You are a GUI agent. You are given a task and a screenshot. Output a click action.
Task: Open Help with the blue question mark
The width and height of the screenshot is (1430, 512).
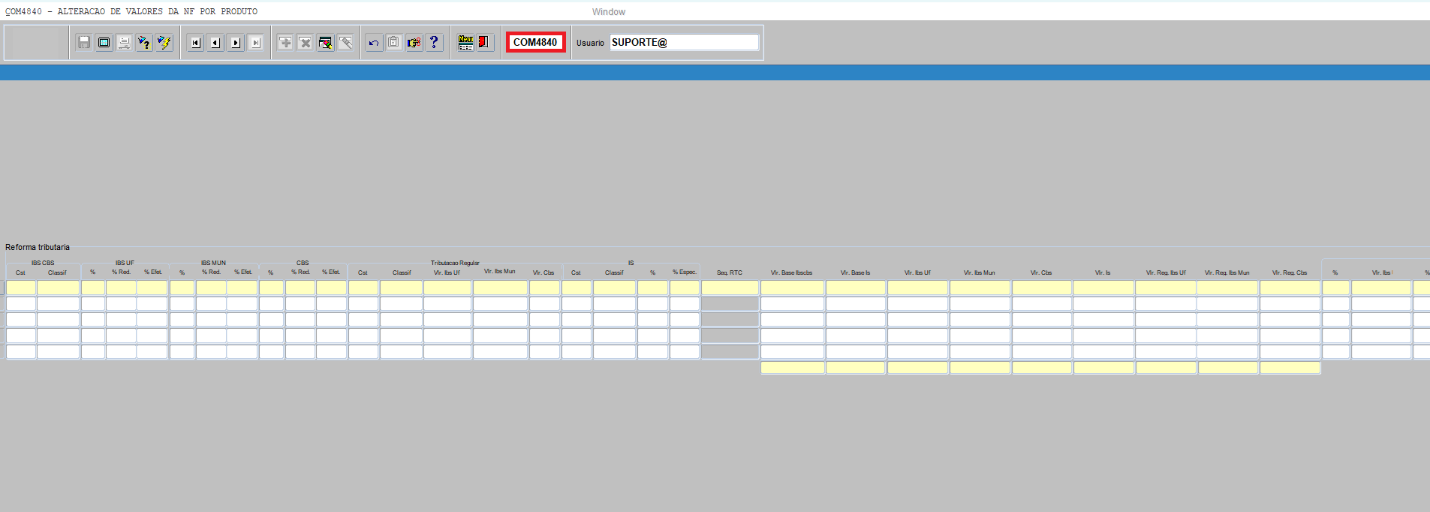point(434,43)
